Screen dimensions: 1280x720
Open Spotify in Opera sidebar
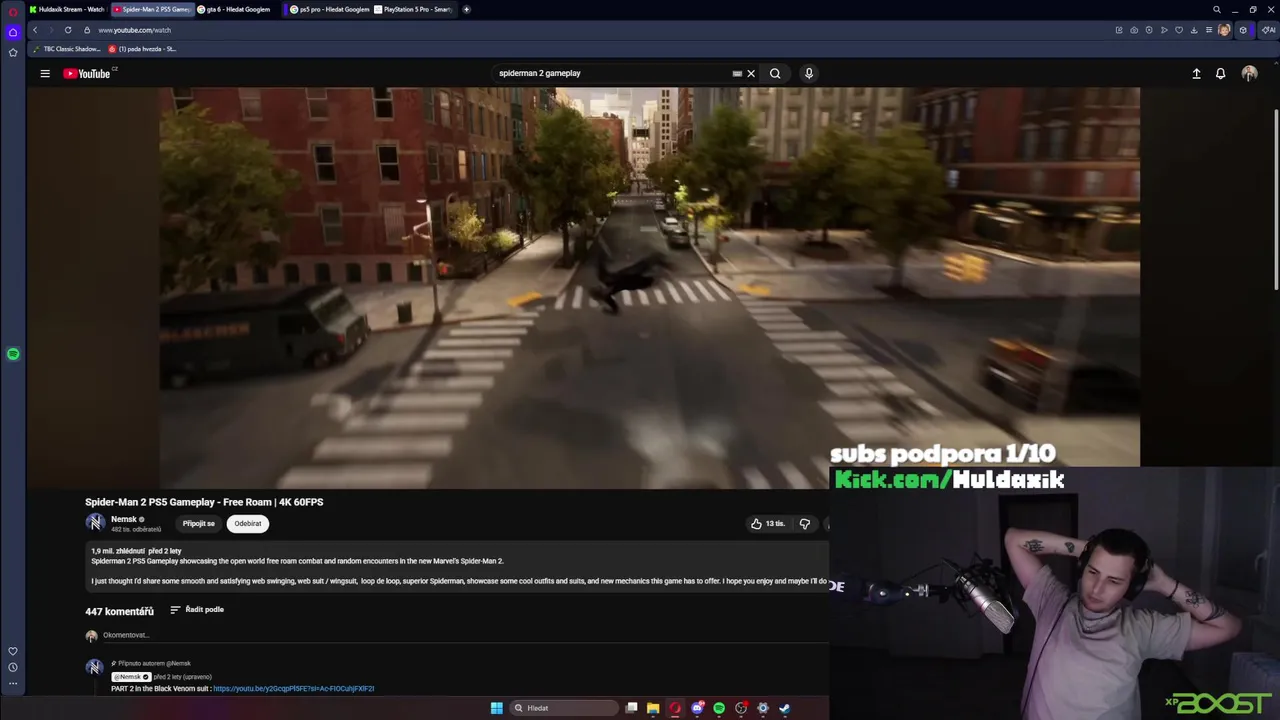pos(13,354)
